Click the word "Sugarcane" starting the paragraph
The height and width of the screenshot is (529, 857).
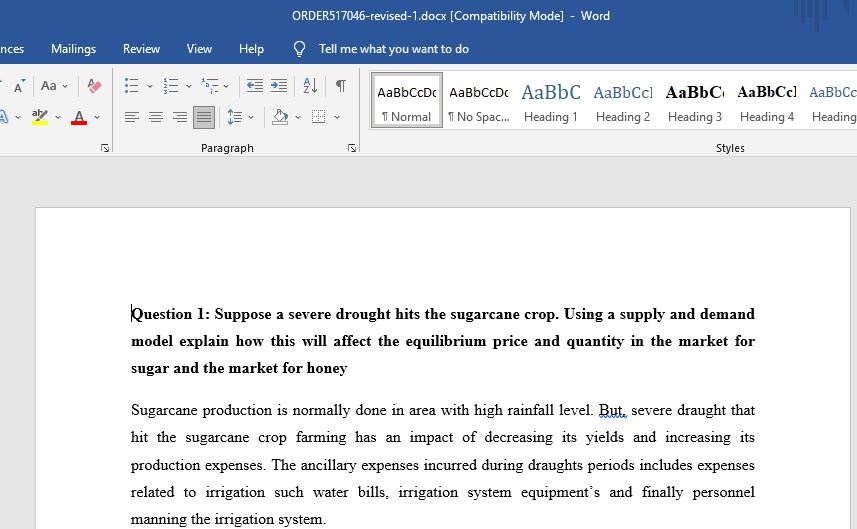point(164,410)
